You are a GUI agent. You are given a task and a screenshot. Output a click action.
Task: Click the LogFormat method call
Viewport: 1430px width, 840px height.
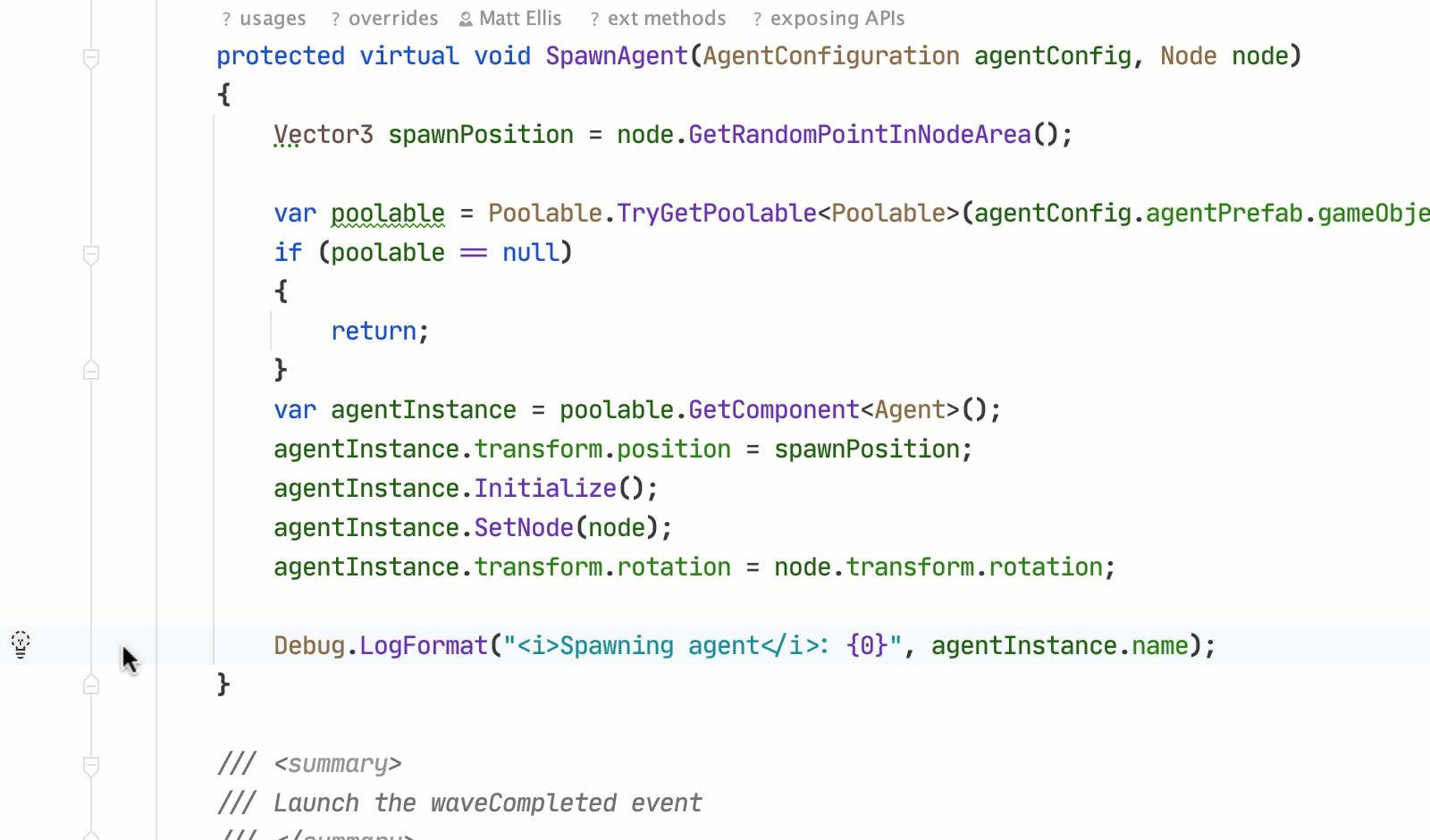424,646
